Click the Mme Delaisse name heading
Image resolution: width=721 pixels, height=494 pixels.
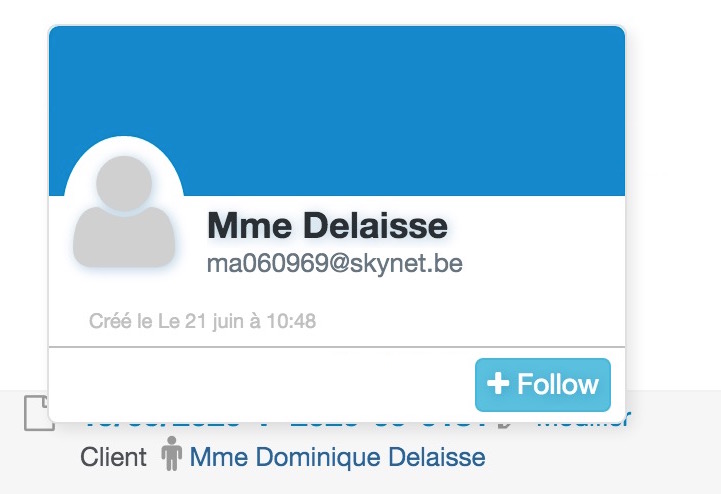pyautogui.click(x=327, y=225)
